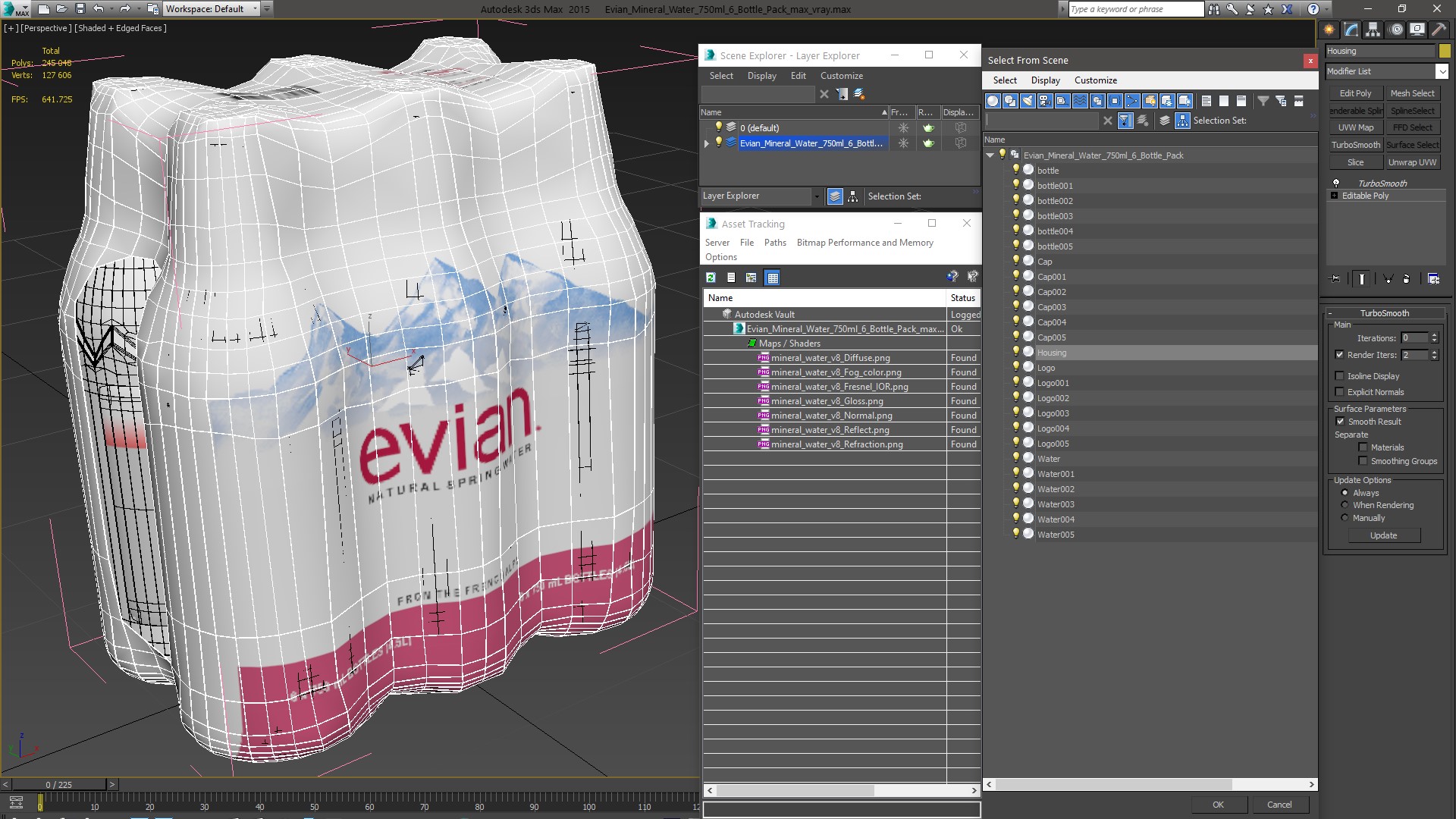Toggle visibility lightbulb of bottle003 object
The image size is (1456, 819).
1016,215
